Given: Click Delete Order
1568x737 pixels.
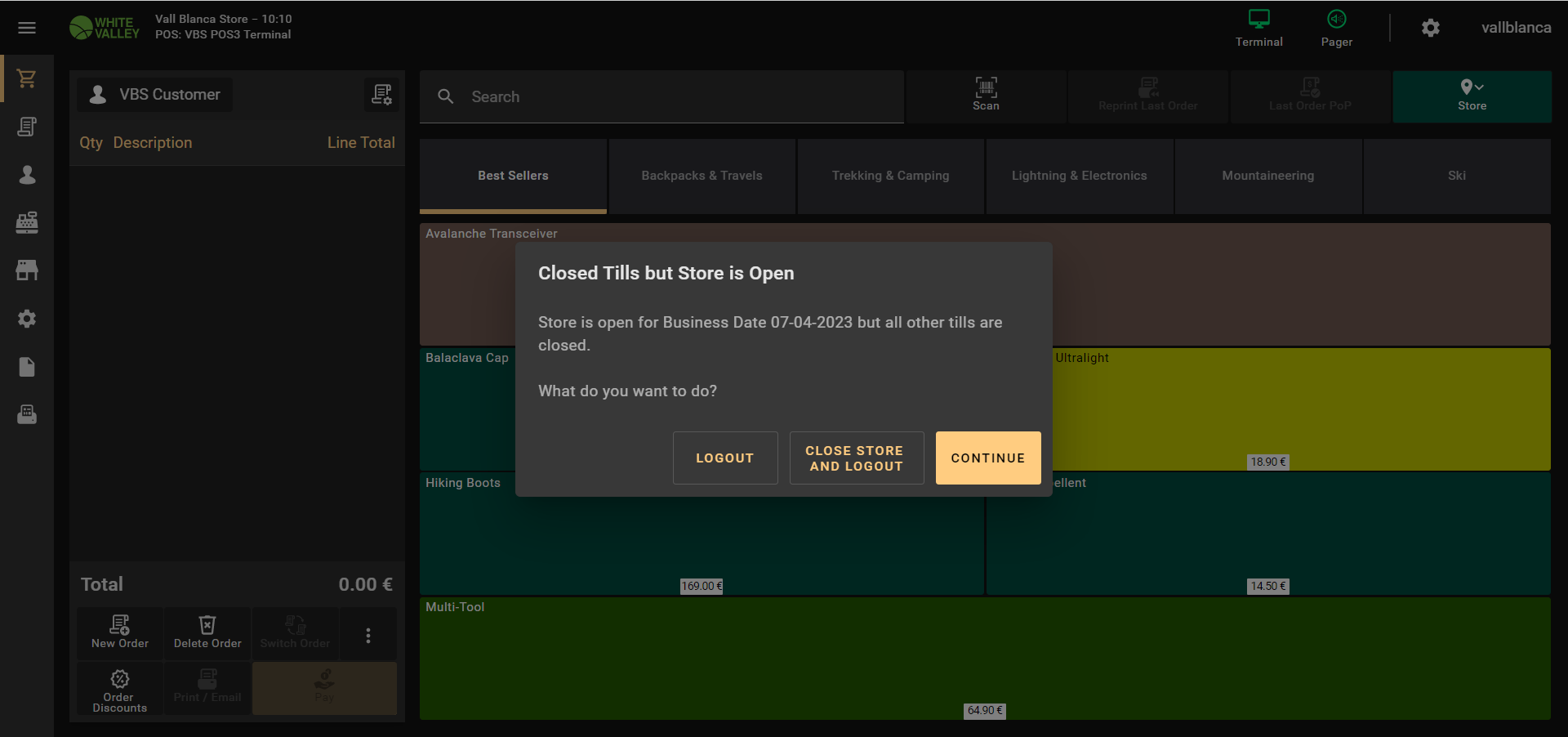Looking at the screenshot, I should pyautogui.click(x=207, y=633).
